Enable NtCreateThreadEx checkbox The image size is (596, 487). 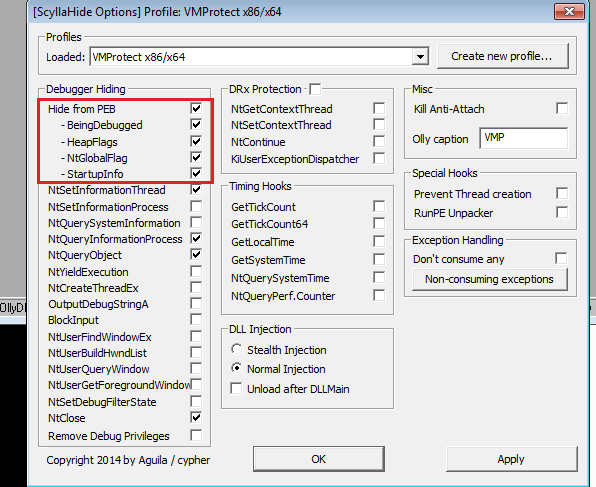pyautogui.click(x=196, y=287)
